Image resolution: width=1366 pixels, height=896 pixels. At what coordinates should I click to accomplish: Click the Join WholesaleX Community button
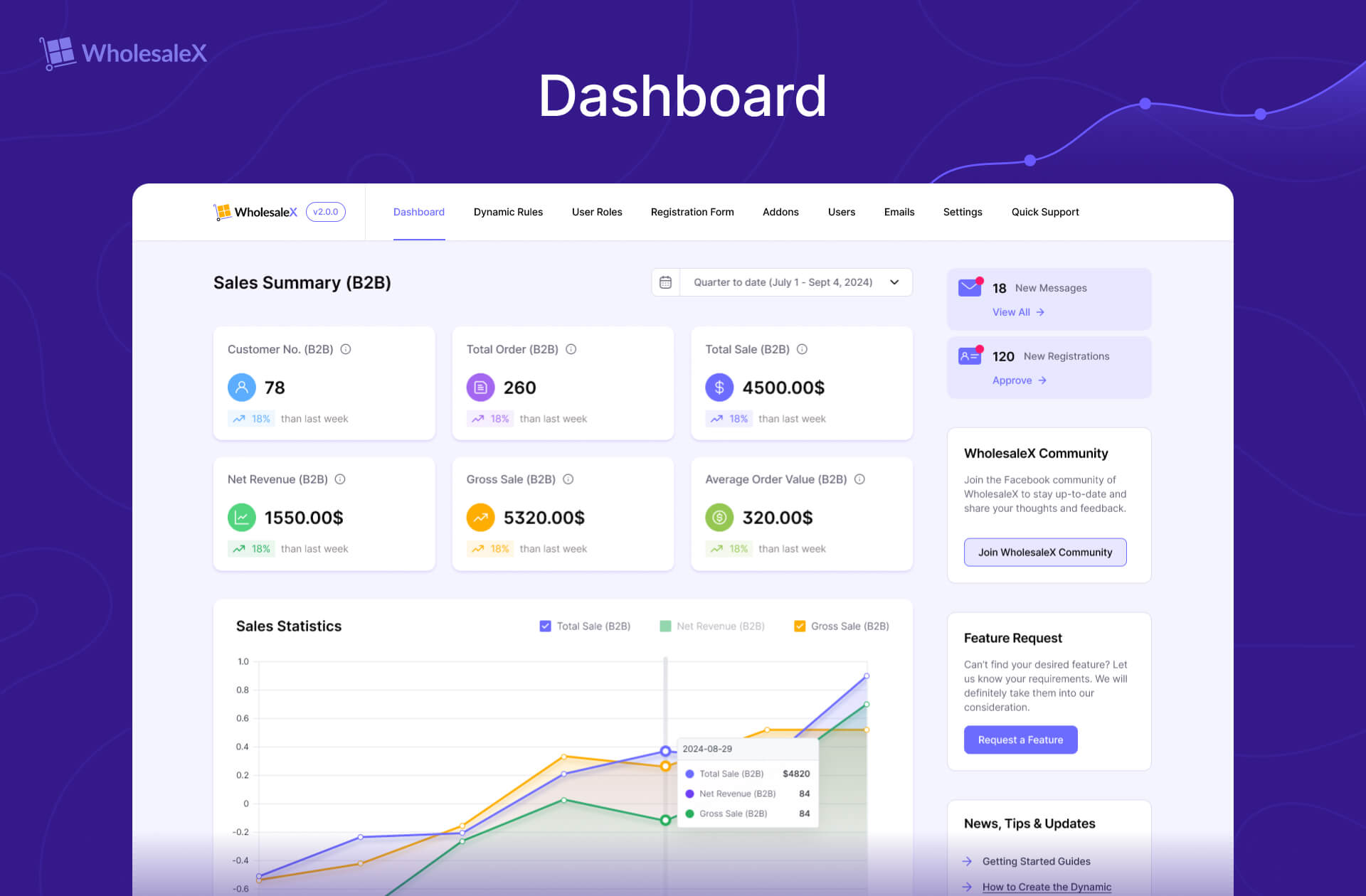tap(1044, 552)
